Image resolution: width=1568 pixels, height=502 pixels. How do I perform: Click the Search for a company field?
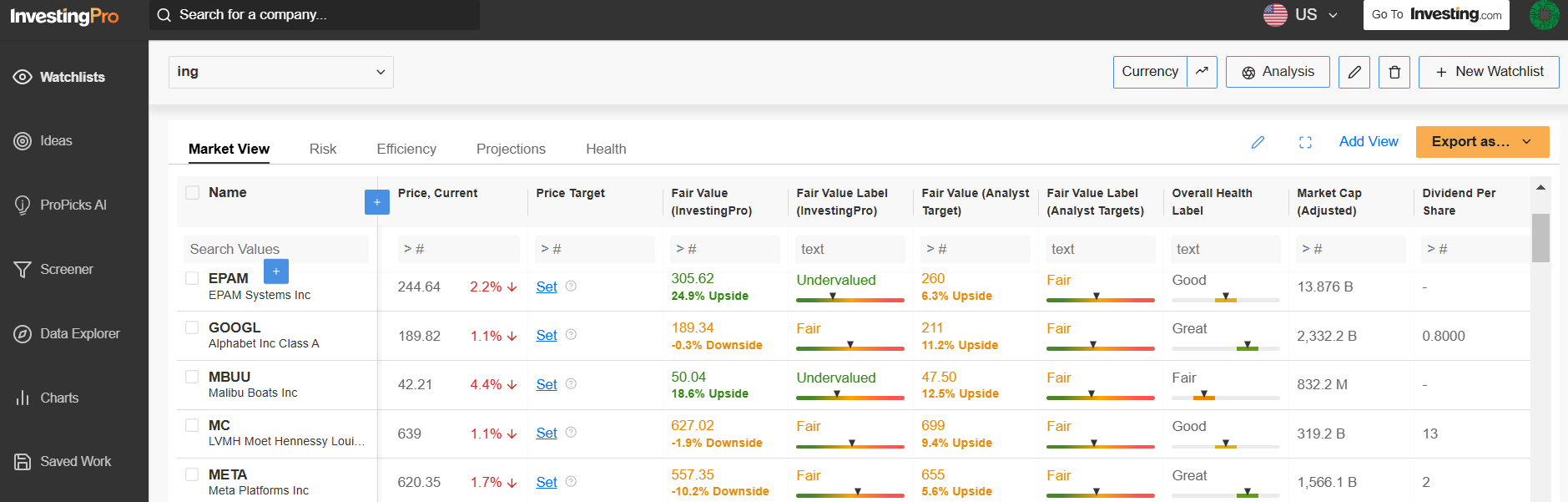coord(315,15)
